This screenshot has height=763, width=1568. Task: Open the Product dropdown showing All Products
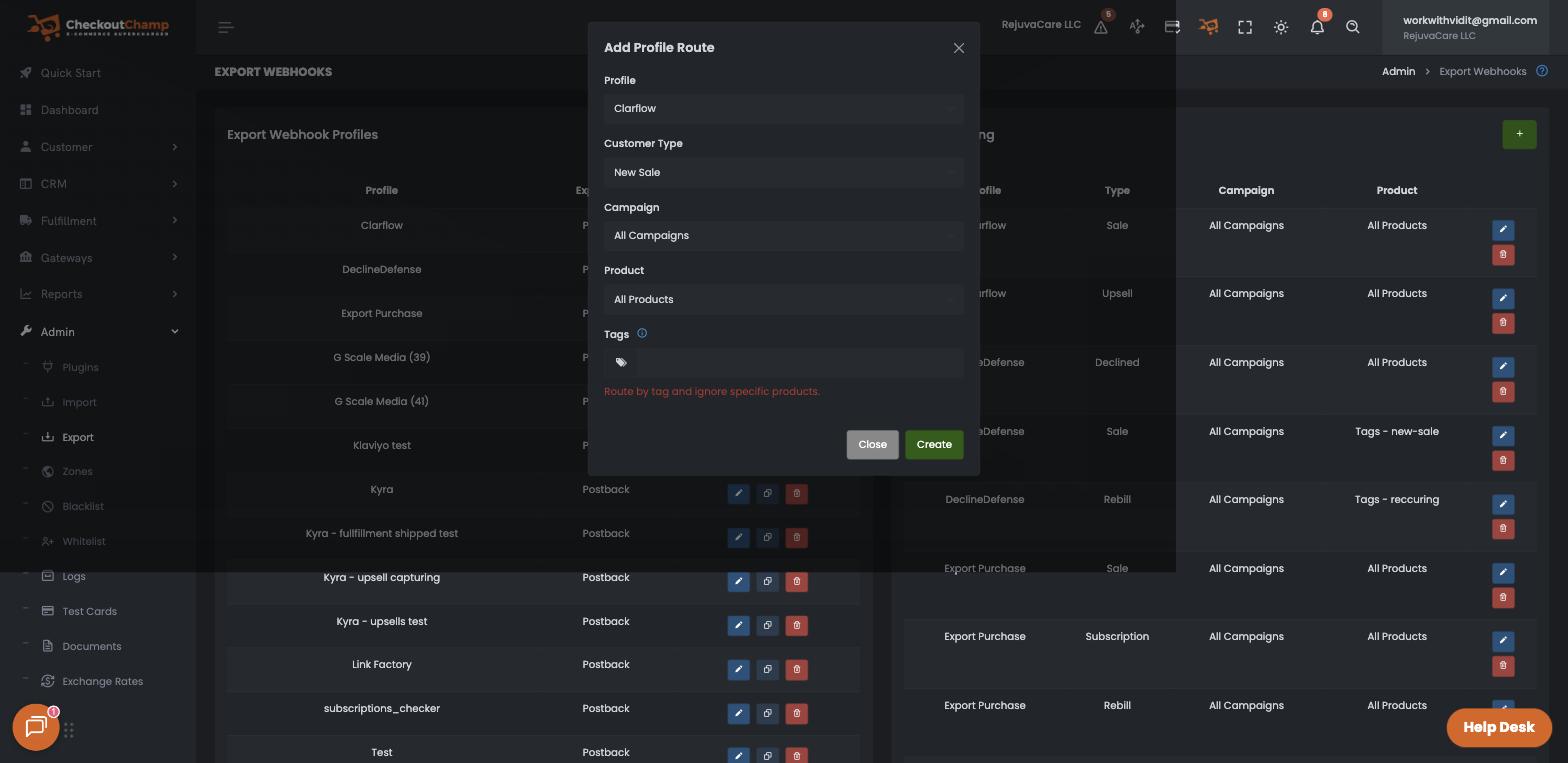coord(784,299)
